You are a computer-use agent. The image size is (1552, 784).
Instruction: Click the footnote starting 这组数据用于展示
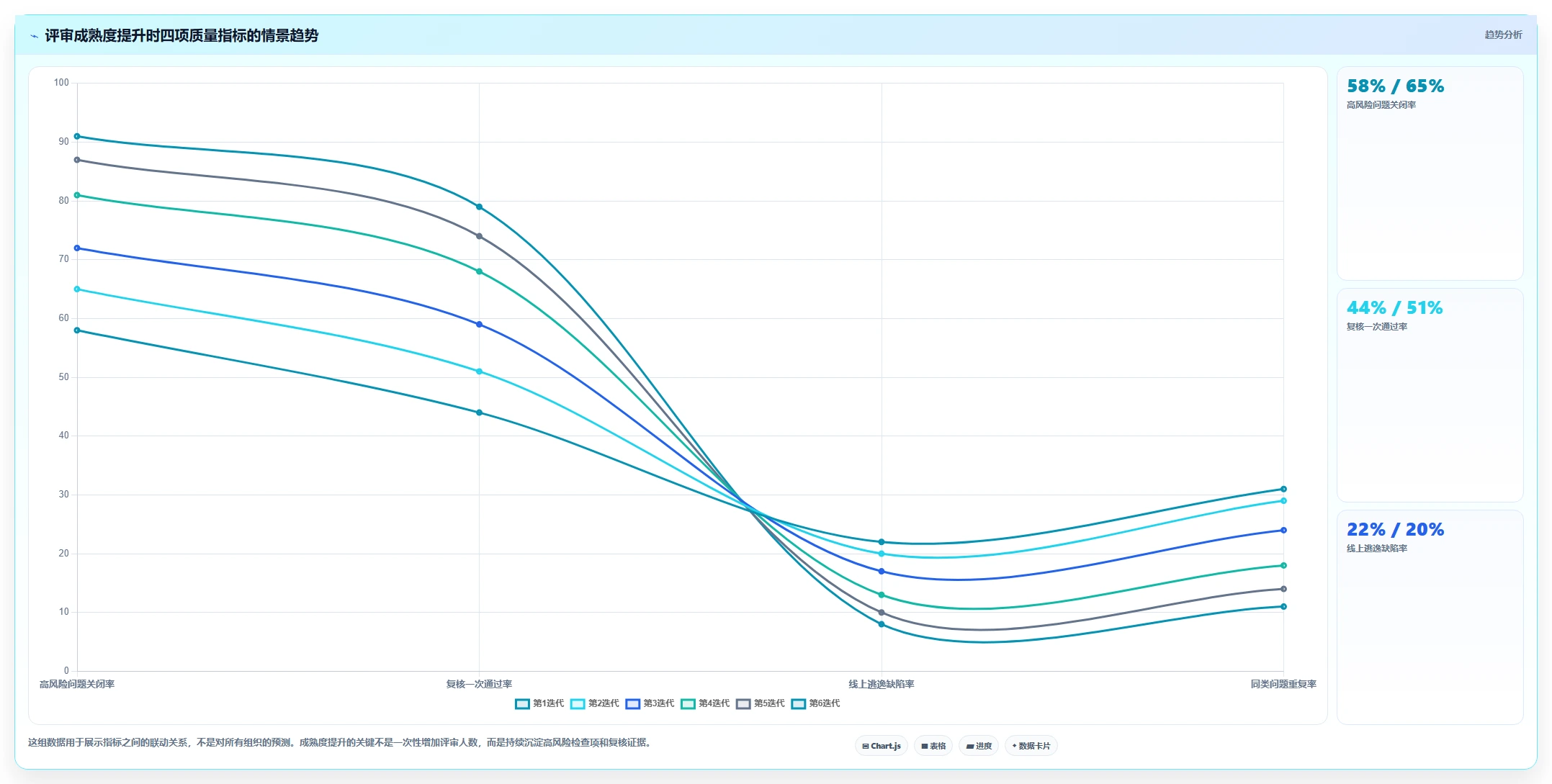coord(340,743)
